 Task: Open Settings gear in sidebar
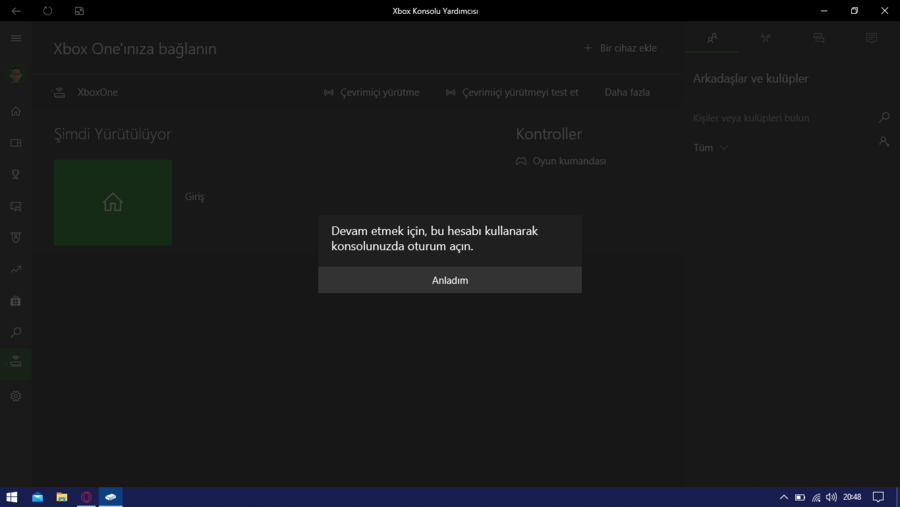pyautogui.click(x=16, y=396)
